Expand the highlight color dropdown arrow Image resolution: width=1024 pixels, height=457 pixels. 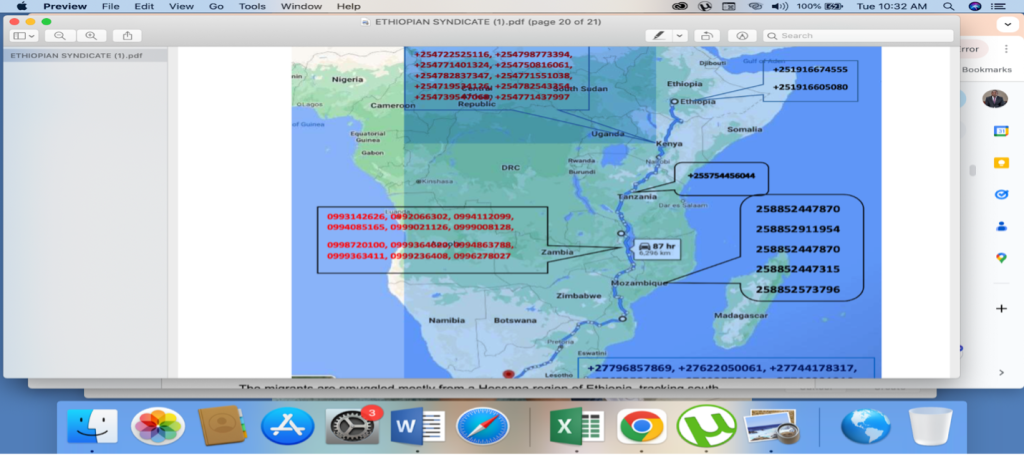tap(679, 35)
